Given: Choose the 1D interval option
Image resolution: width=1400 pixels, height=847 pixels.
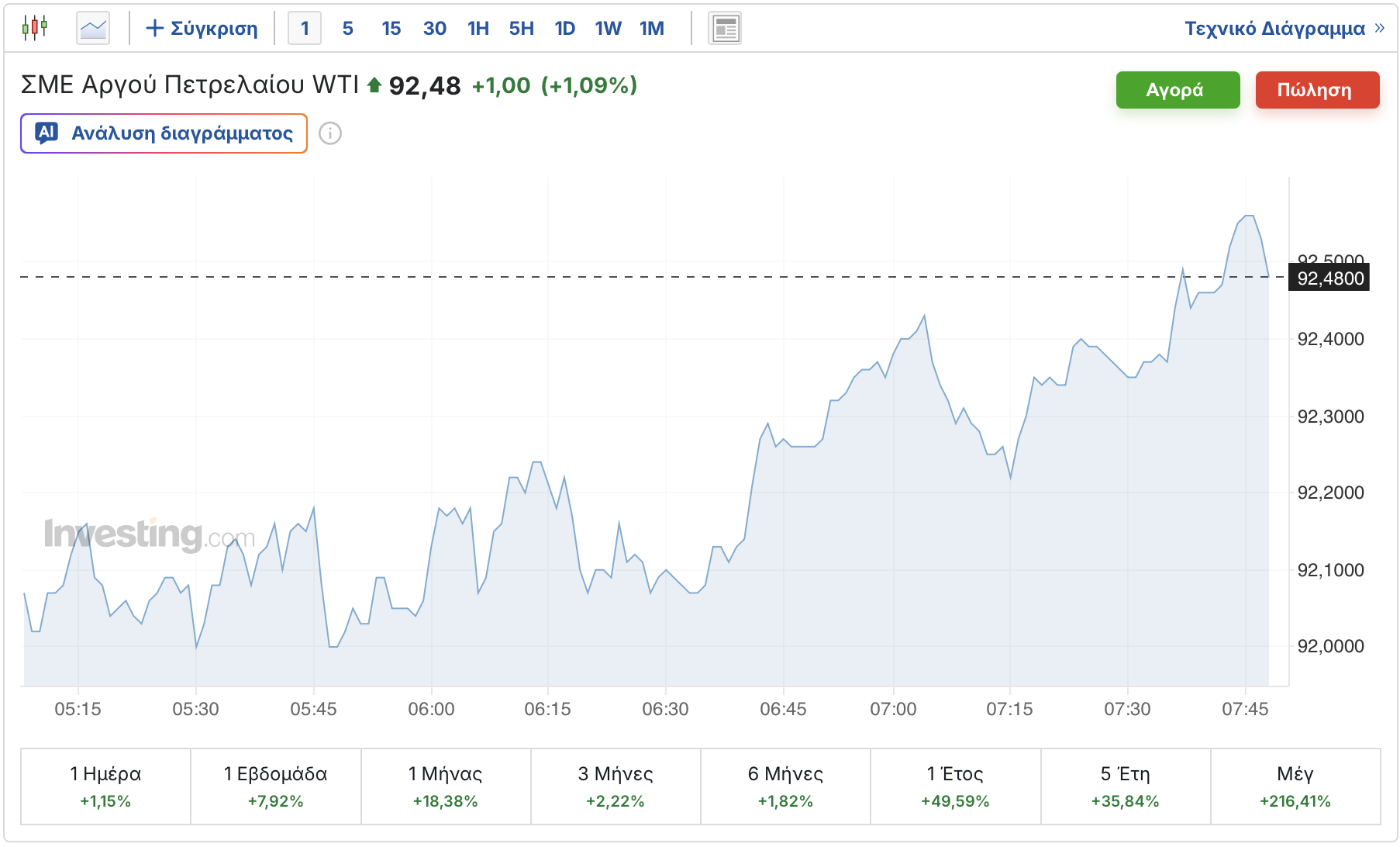Looking at the screenshot, I should [x=565, y=29].
